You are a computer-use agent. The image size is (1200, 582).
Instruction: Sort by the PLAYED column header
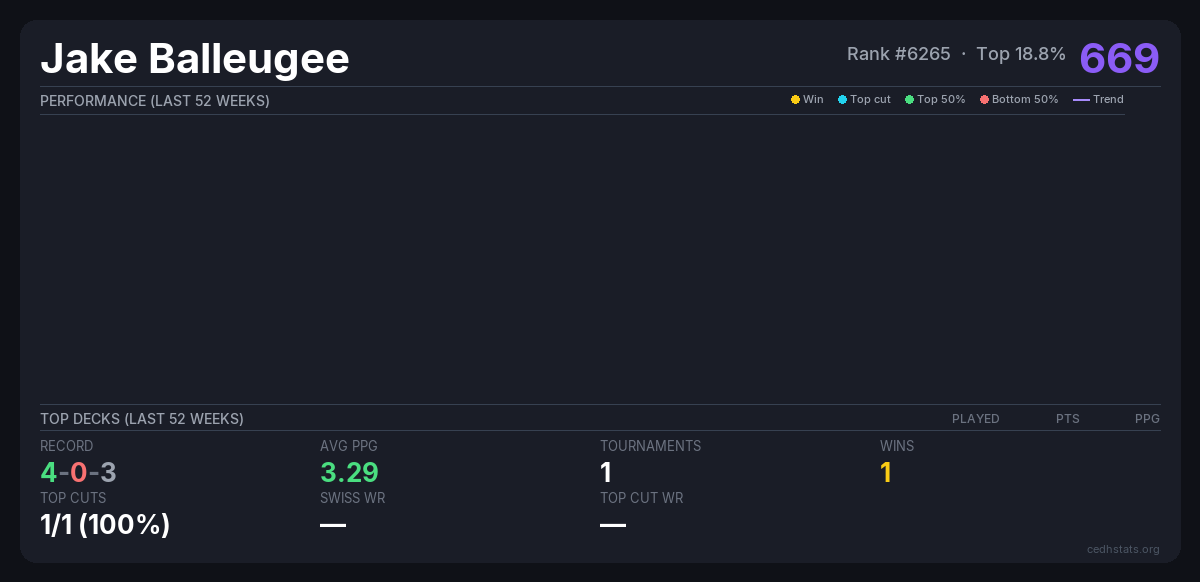click(x=975, y=419)
